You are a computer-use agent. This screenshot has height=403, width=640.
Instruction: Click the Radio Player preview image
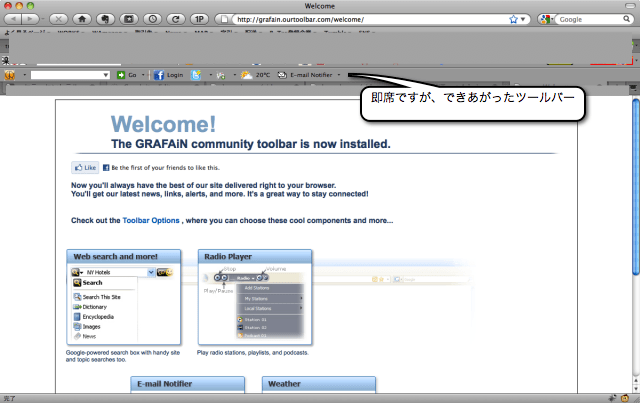pos(255,304)
